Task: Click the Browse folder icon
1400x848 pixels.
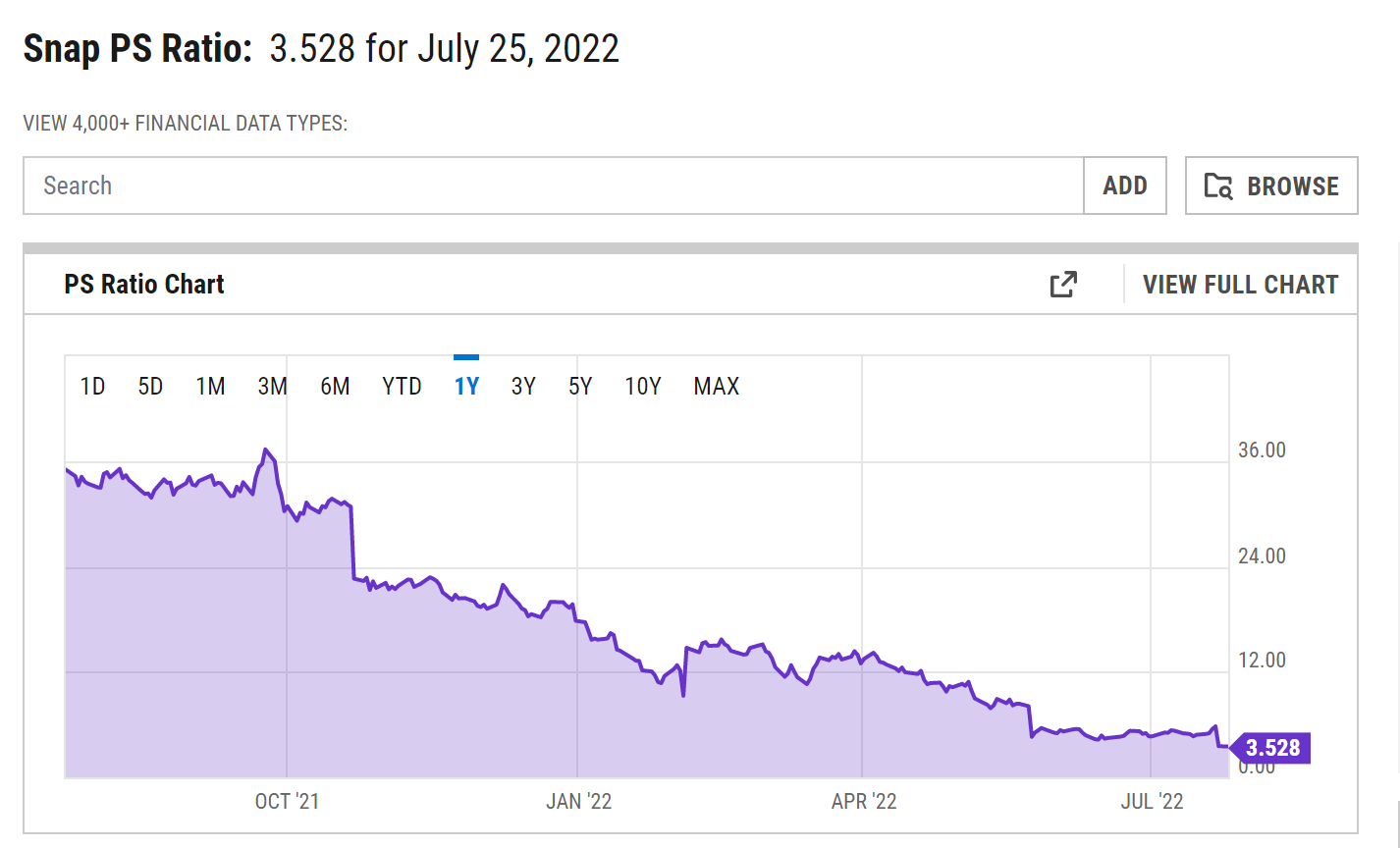Action: [x=1218, y=186]
